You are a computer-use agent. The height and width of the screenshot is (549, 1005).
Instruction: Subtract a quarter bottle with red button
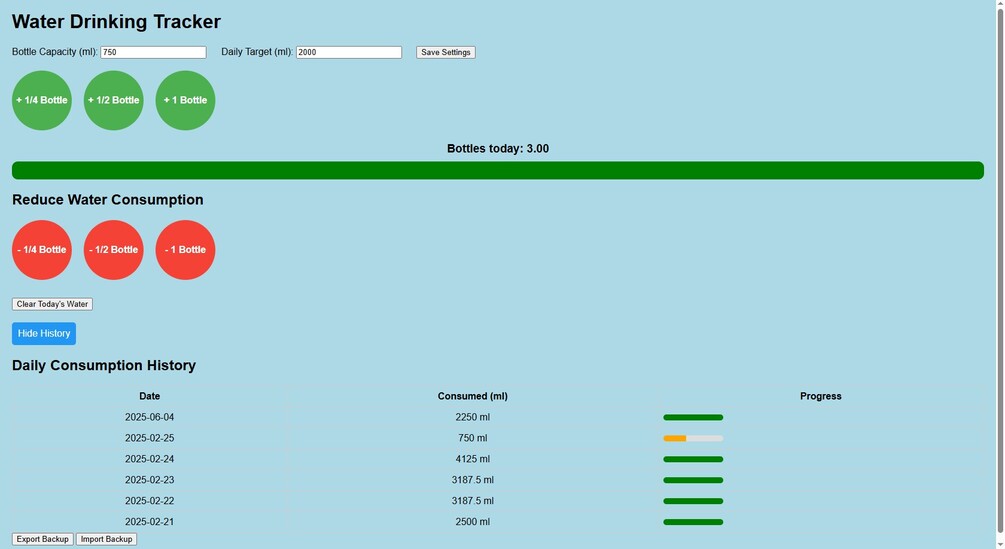pyautogui.click(x=42, y=250)
